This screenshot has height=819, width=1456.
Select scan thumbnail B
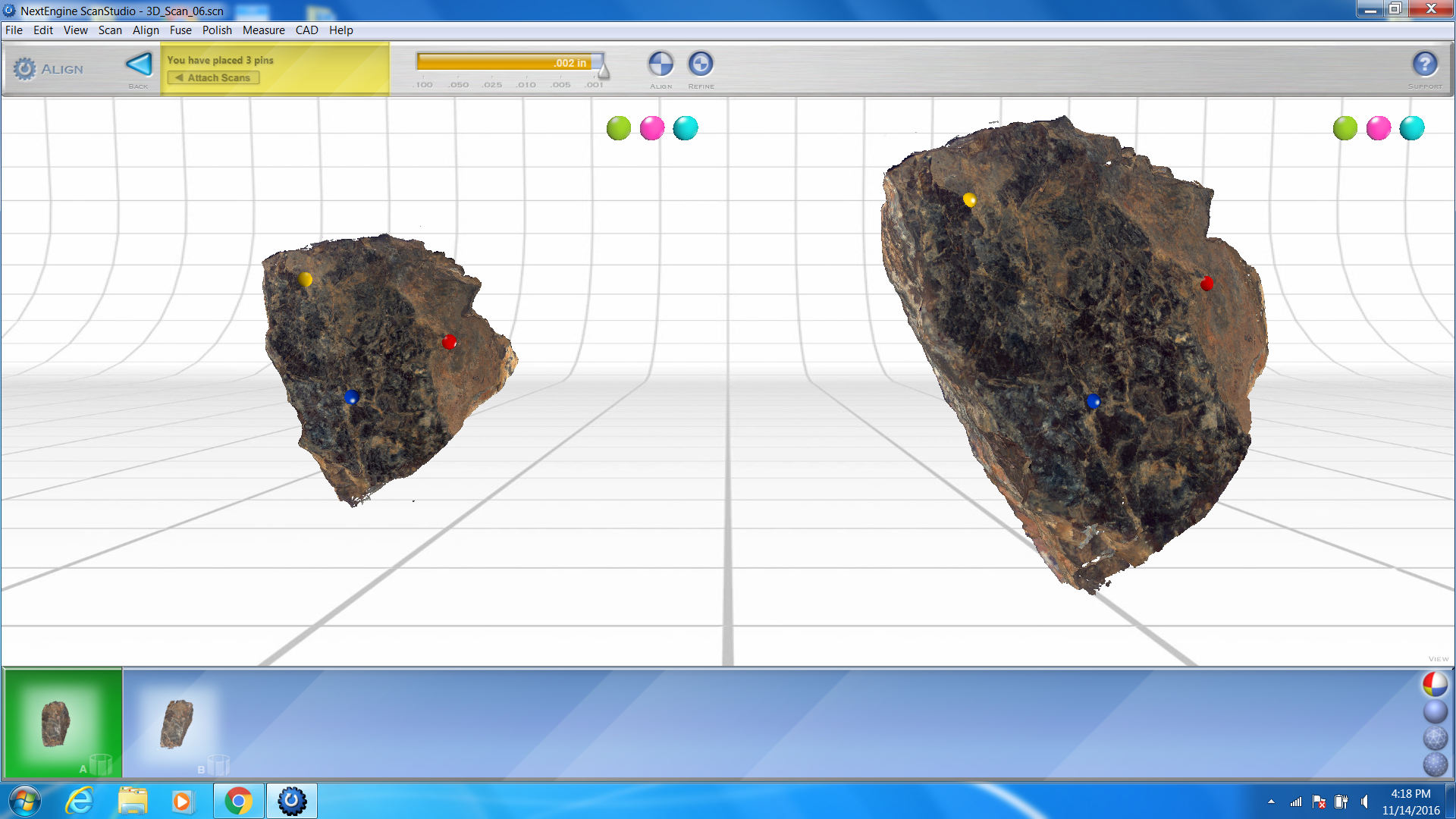pos(176,722)
